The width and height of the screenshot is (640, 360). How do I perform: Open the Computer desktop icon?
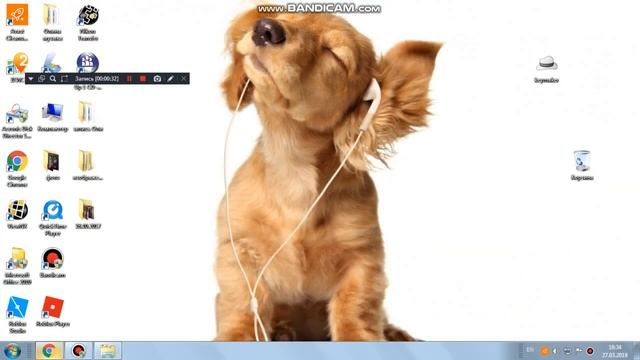tap(53, 117)
